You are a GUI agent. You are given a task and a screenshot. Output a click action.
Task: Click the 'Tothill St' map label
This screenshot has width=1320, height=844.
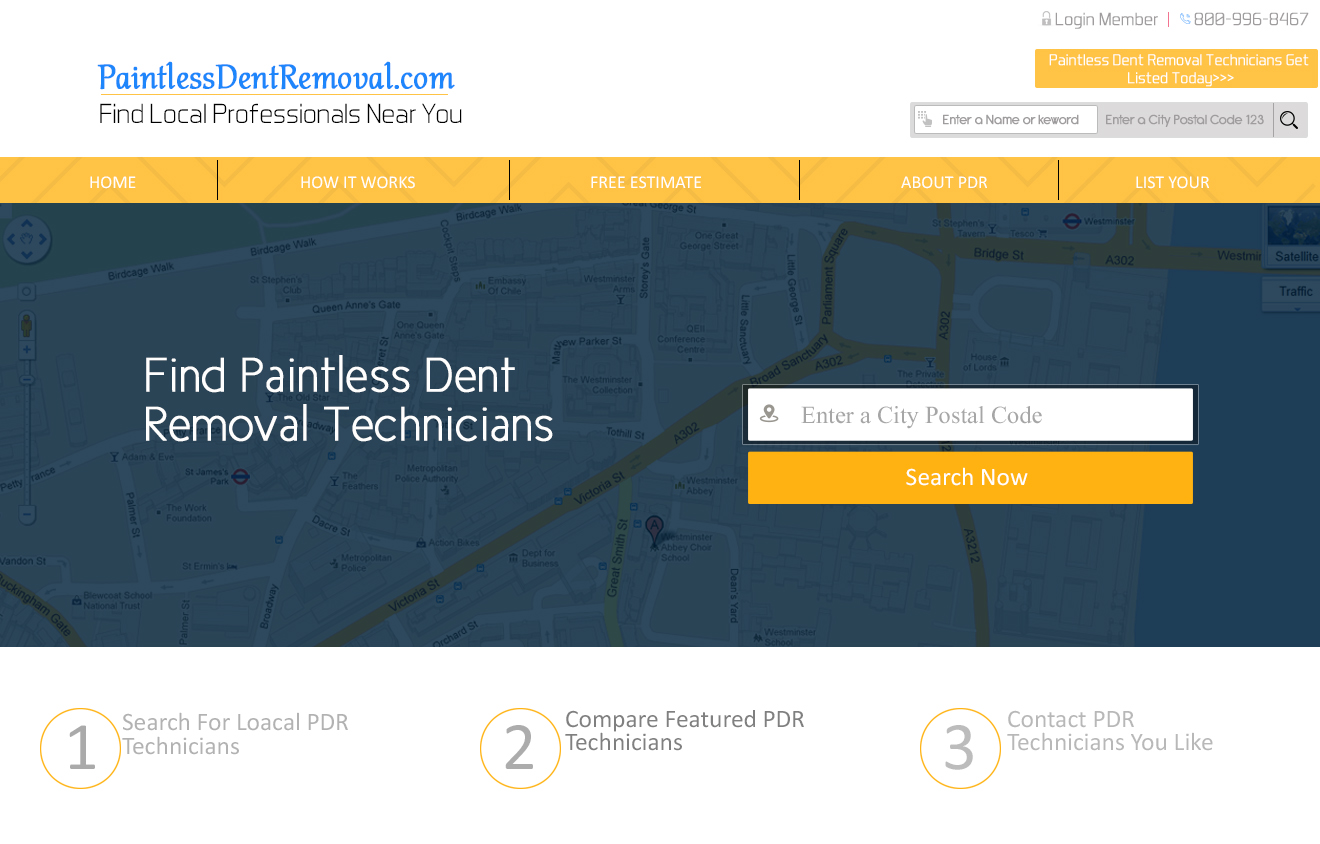pyautogui.click(x=626, y=434)
